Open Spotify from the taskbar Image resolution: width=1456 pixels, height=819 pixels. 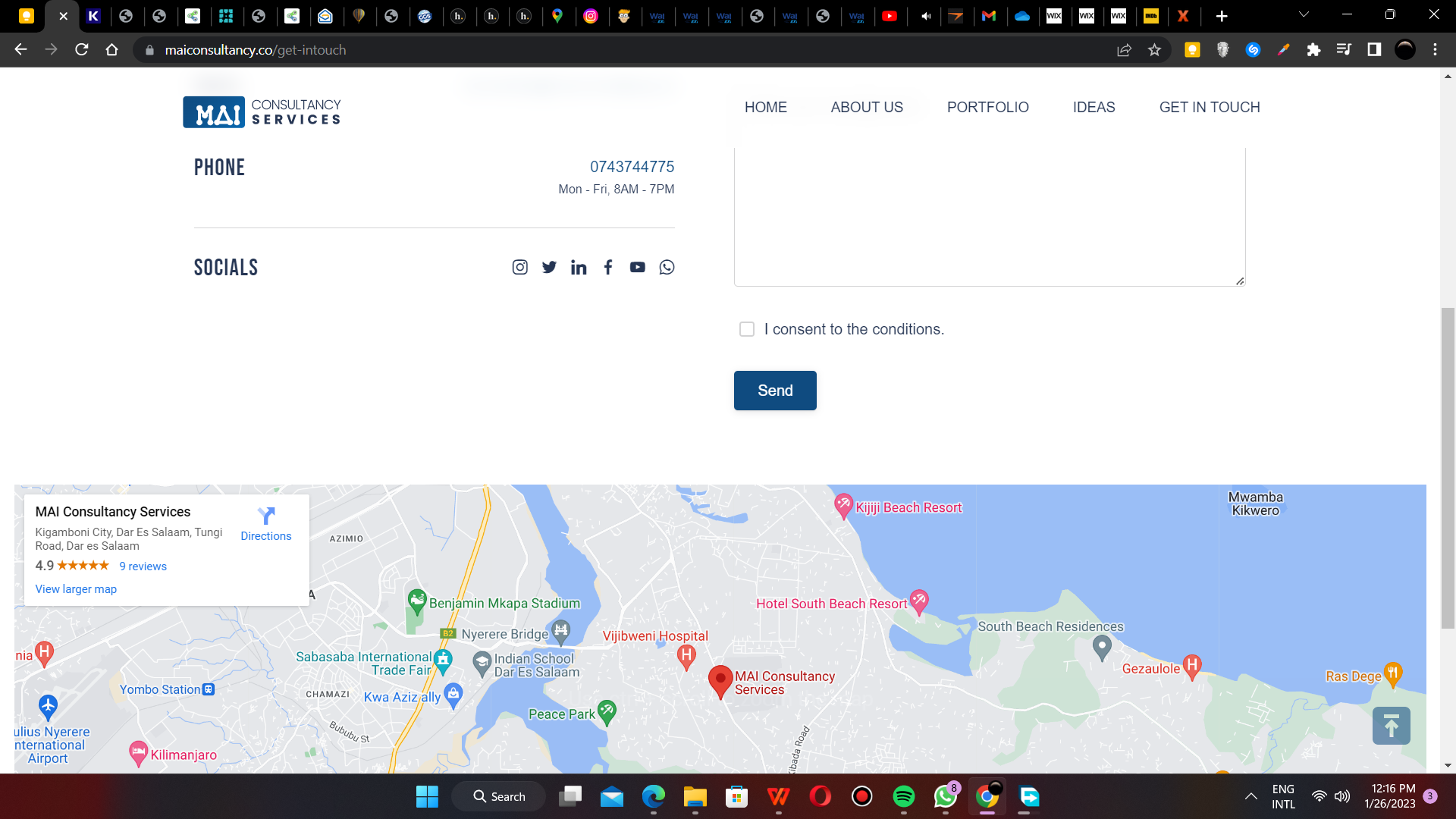pos(903,796)
